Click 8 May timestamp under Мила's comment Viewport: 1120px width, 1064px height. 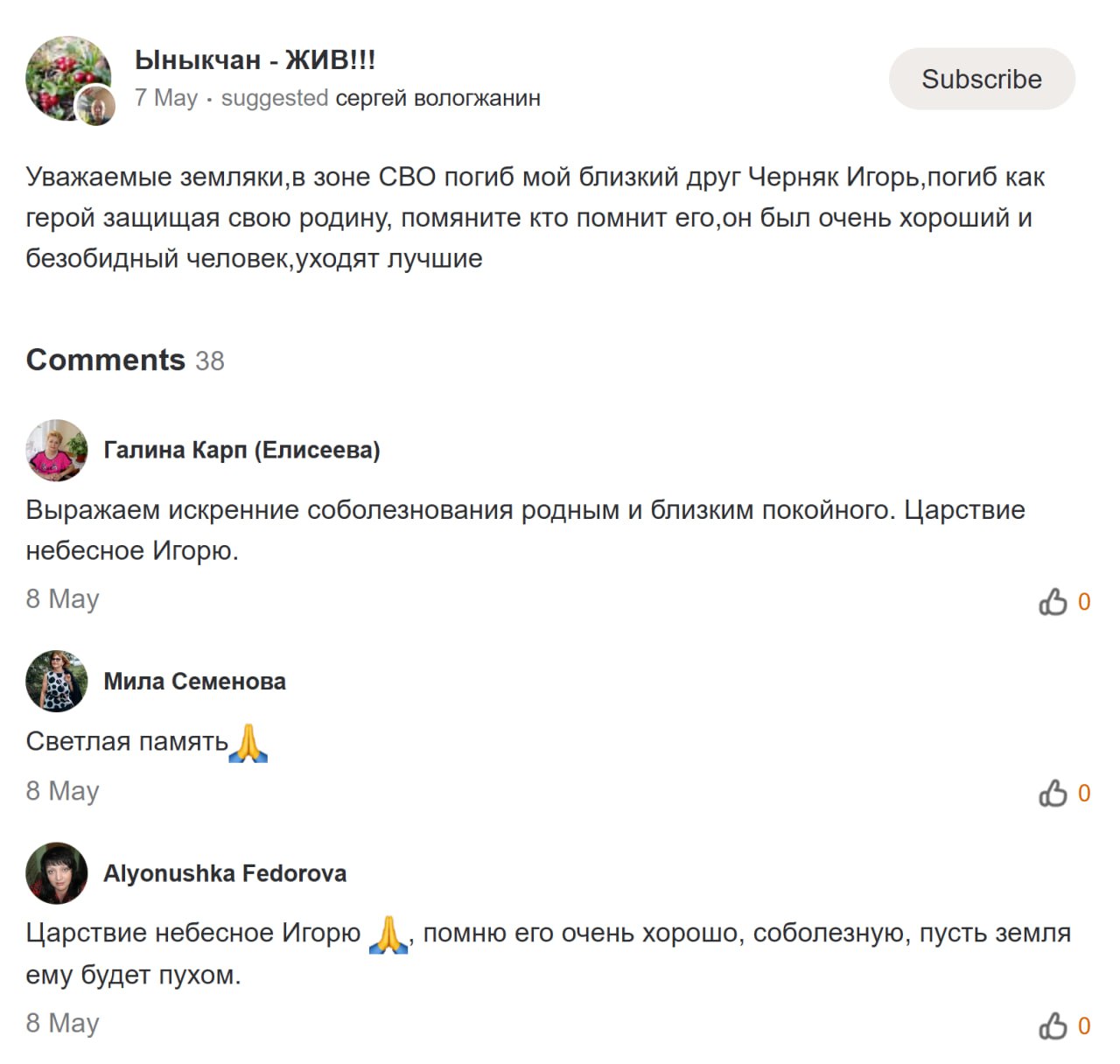62,791
